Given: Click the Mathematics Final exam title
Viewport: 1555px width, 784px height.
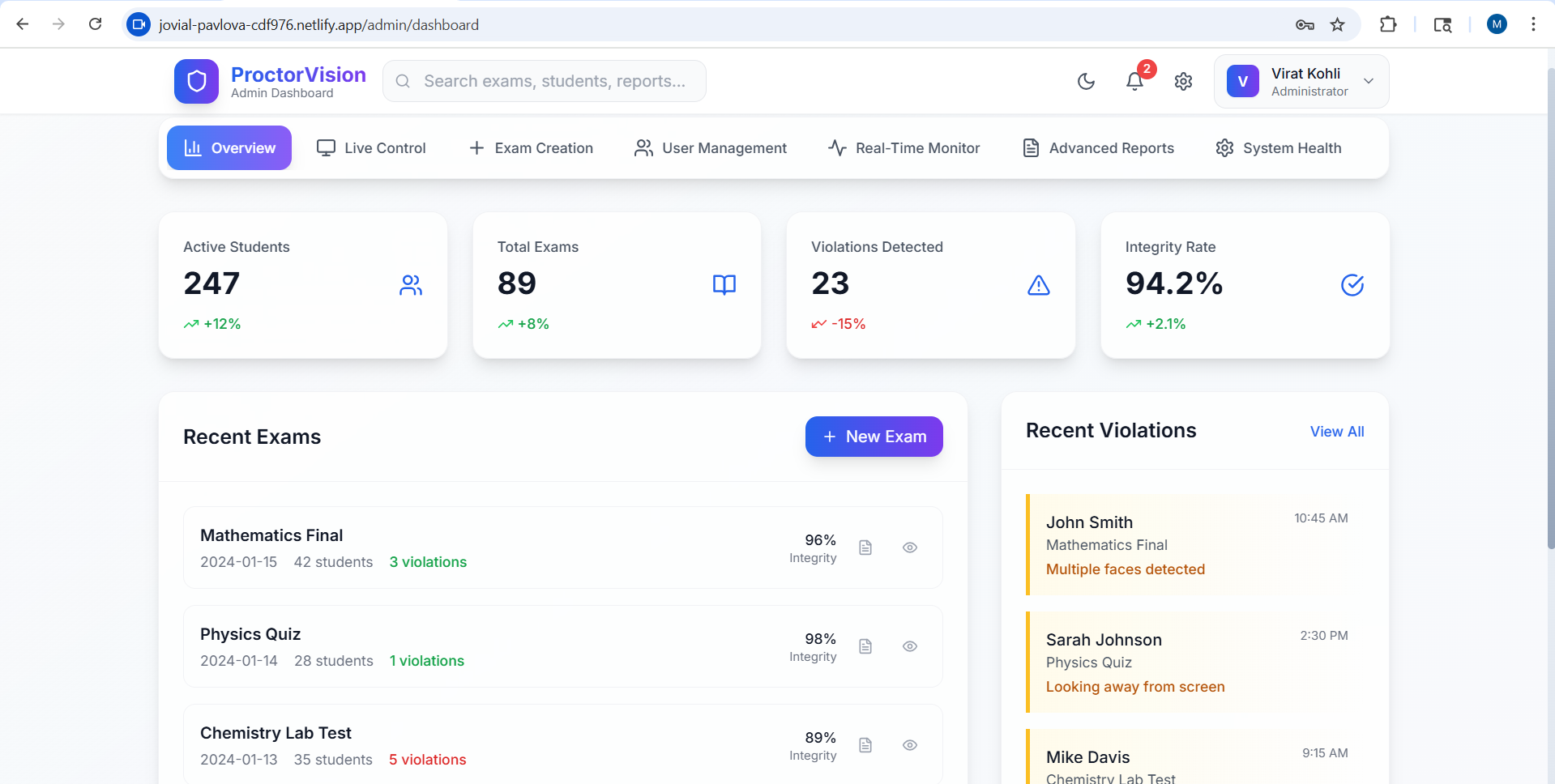Looking at the screenshot, I should pos(271,535).
